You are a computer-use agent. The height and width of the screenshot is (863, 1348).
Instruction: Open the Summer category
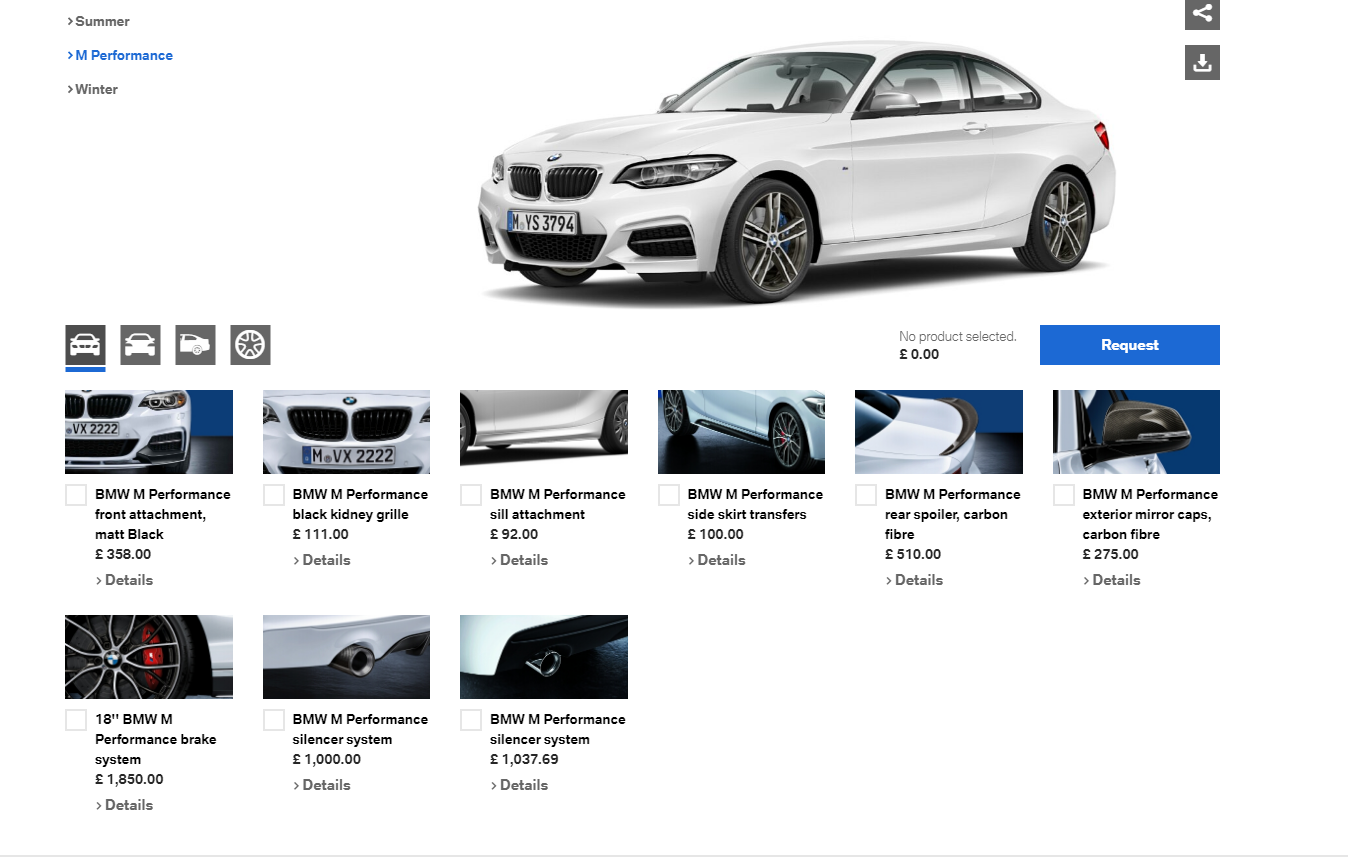pos(98,21)
